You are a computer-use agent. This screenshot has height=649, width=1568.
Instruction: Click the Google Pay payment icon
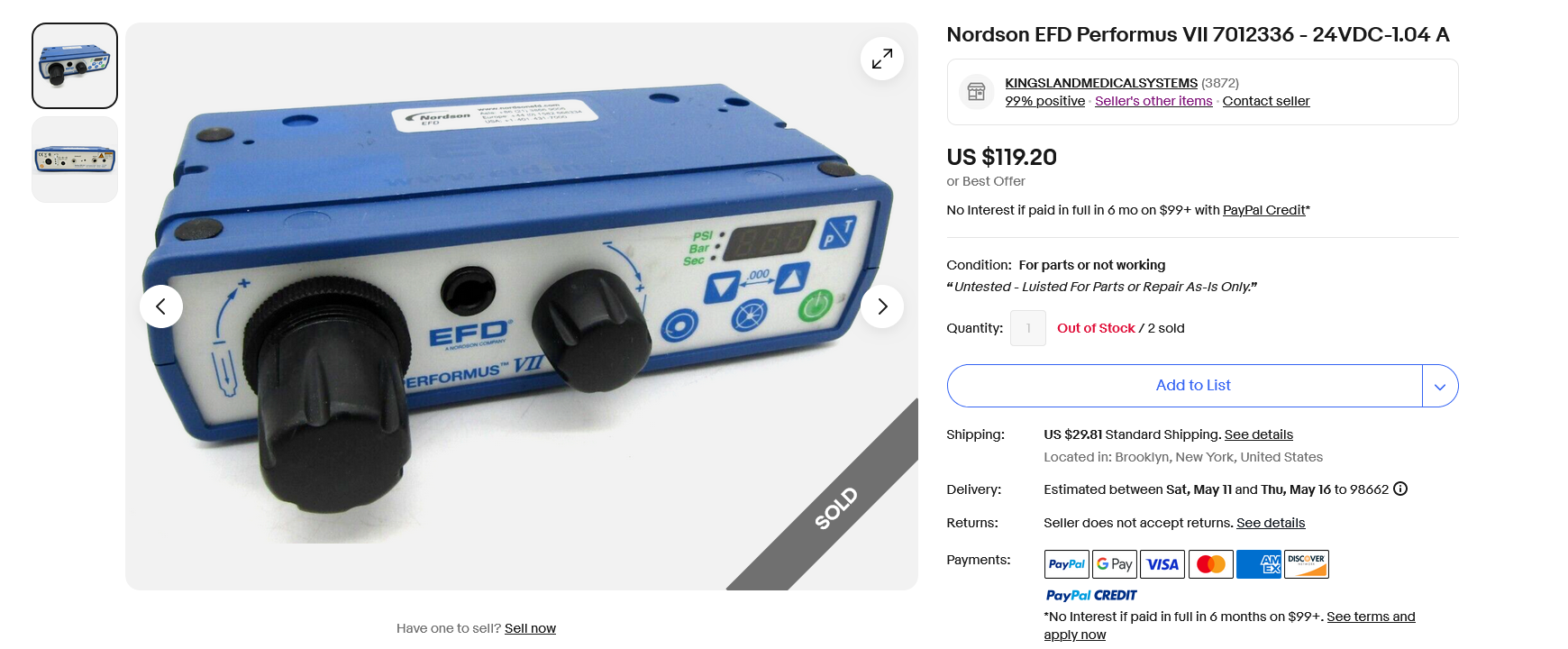[1115, 564]
